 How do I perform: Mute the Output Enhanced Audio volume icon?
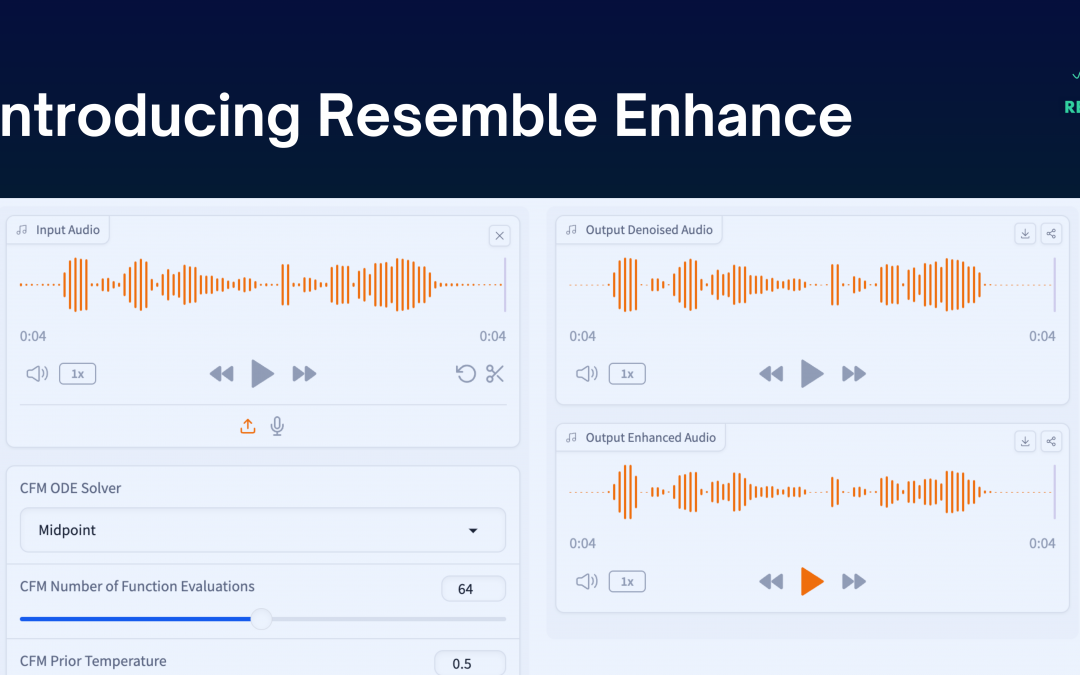(x=587, y=582)
